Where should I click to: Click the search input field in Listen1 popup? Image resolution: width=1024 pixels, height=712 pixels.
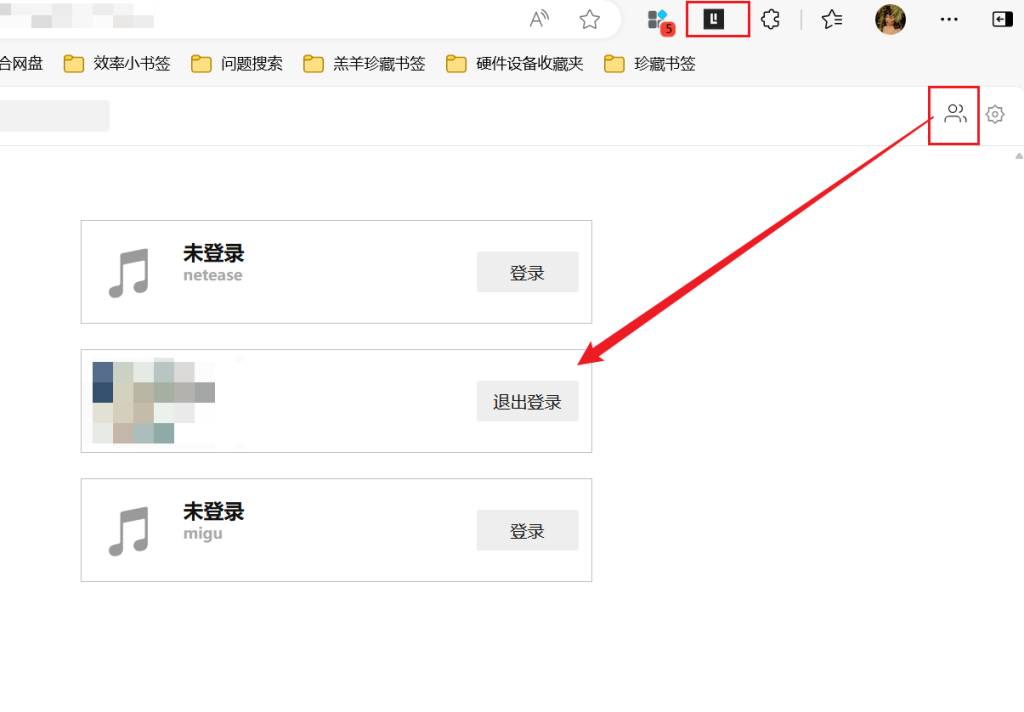click(x=54, y=115)
